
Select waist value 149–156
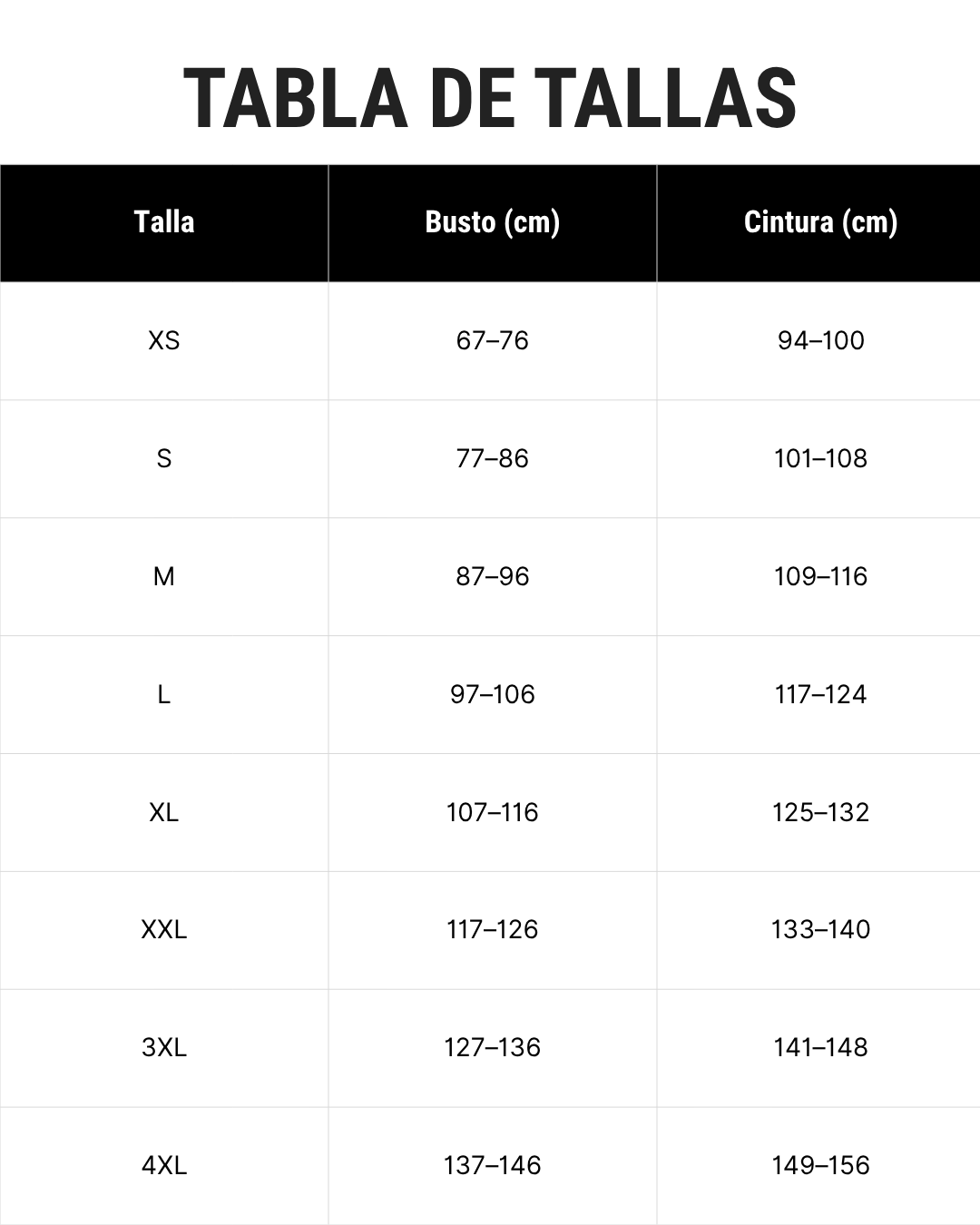[820, 1165]
